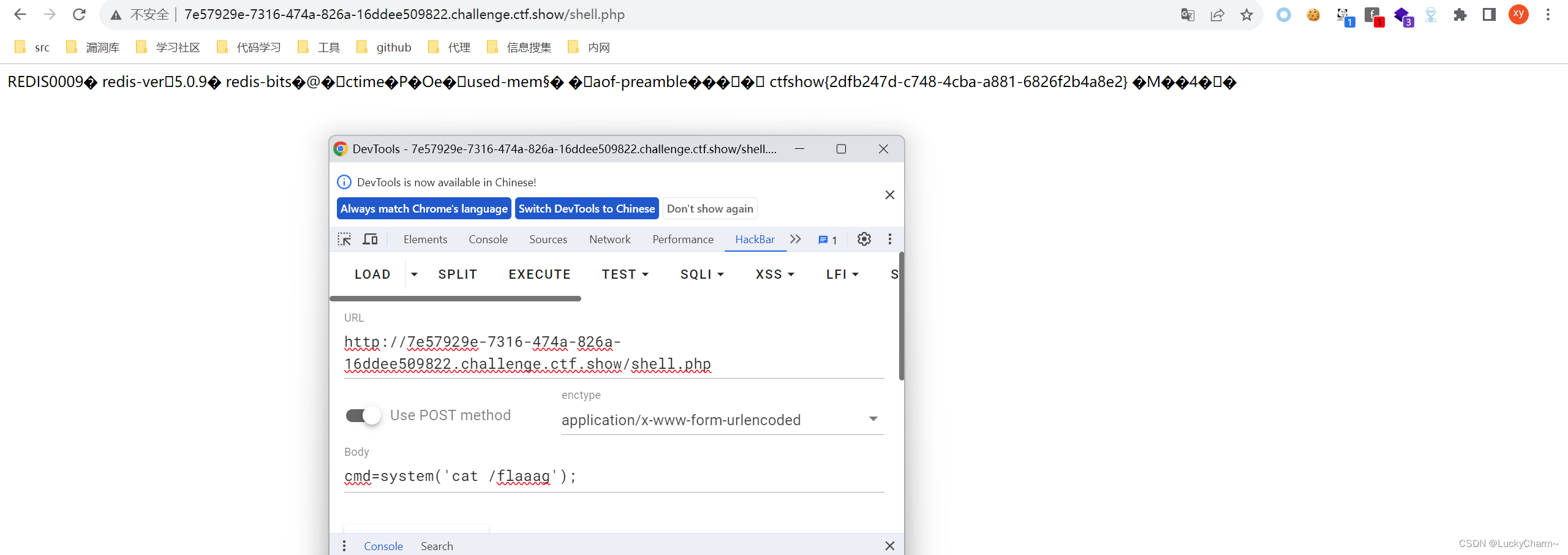The image size is (1568, 555).
Task: Toggle the Use POST method switch
Action: coord(363,416)
